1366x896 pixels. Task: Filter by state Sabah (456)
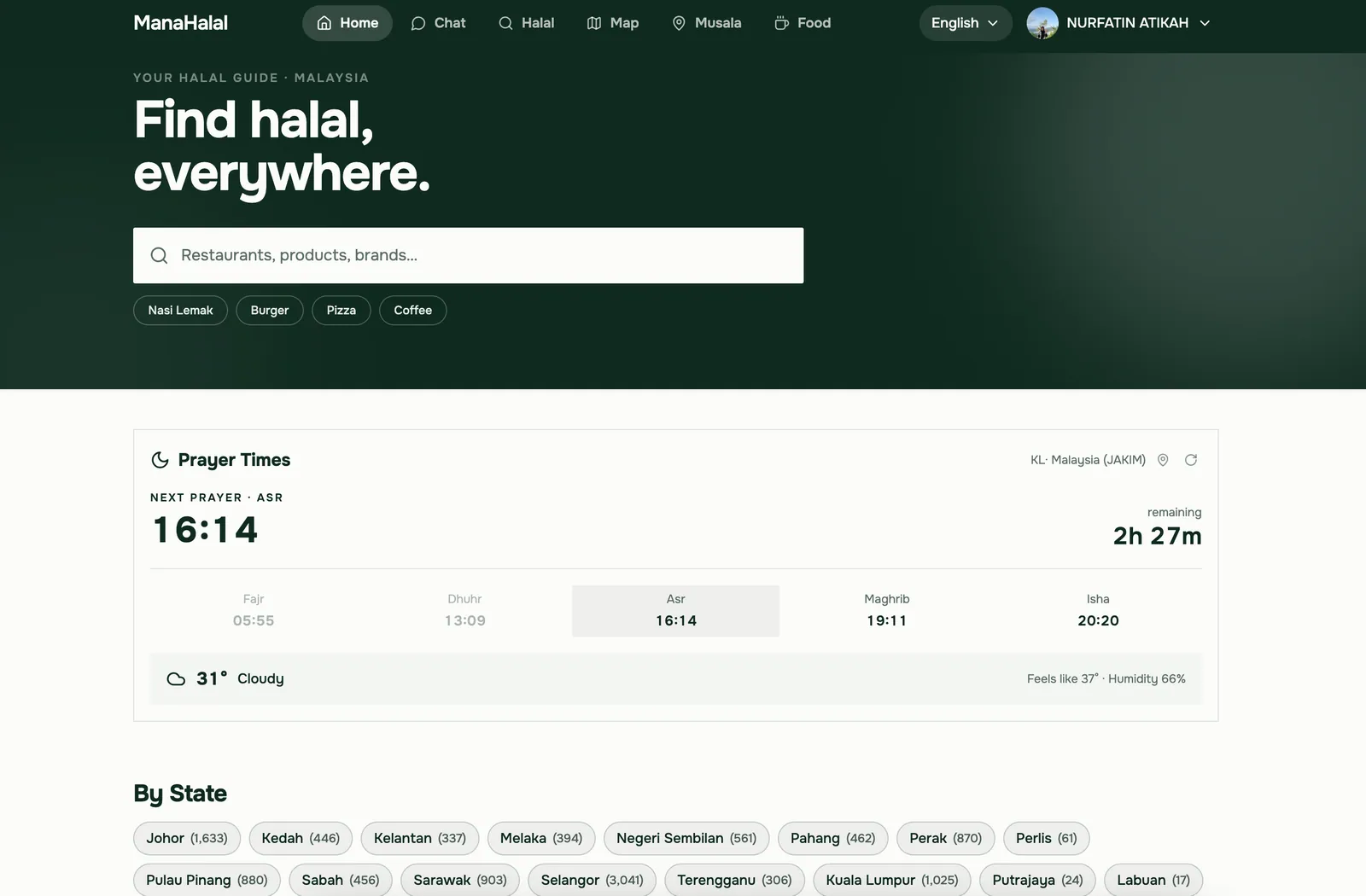pos(340,880)
